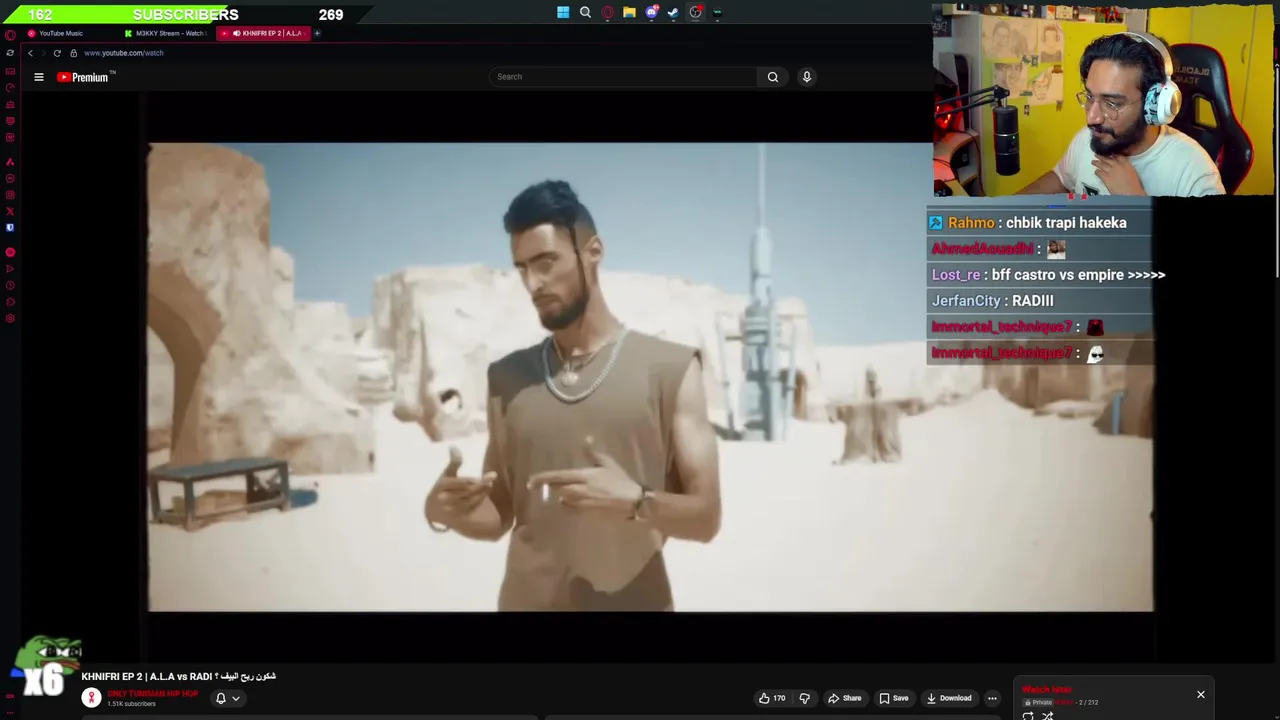Viewport: 1280px width, 720px height.
Task: Toggle loop on the Watch later playlist
Action: (x=1028, y=715)
